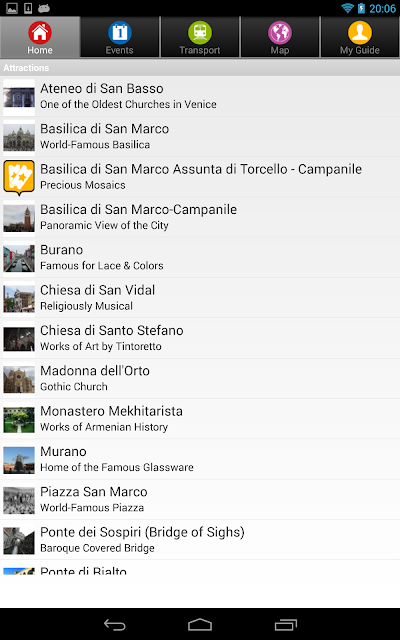Open the recent apps navigation icon
Viewport: 400px width, 640px height.
click(285, 624)
